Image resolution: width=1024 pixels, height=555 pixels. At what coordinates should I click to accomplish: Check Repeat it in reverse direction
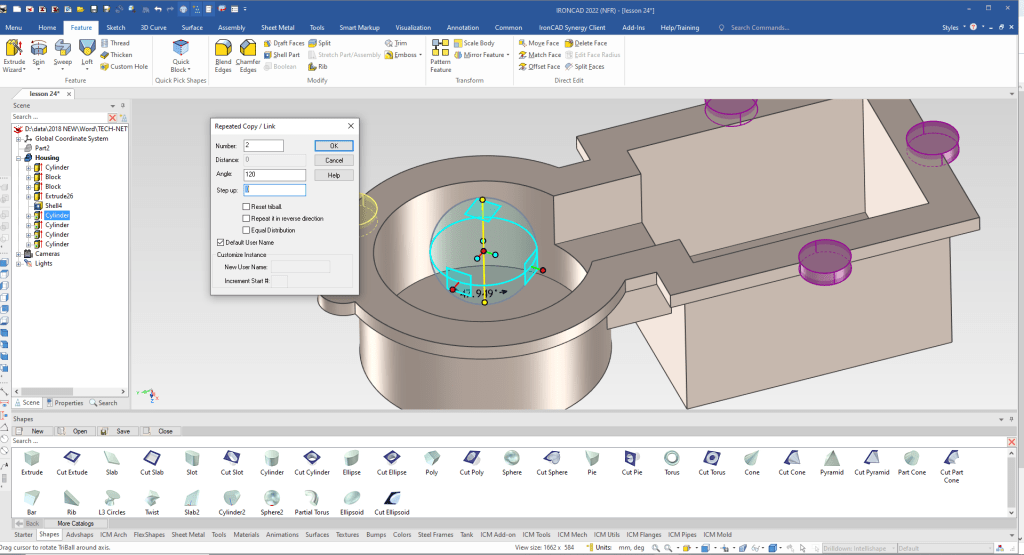click(x=246, y=218)
